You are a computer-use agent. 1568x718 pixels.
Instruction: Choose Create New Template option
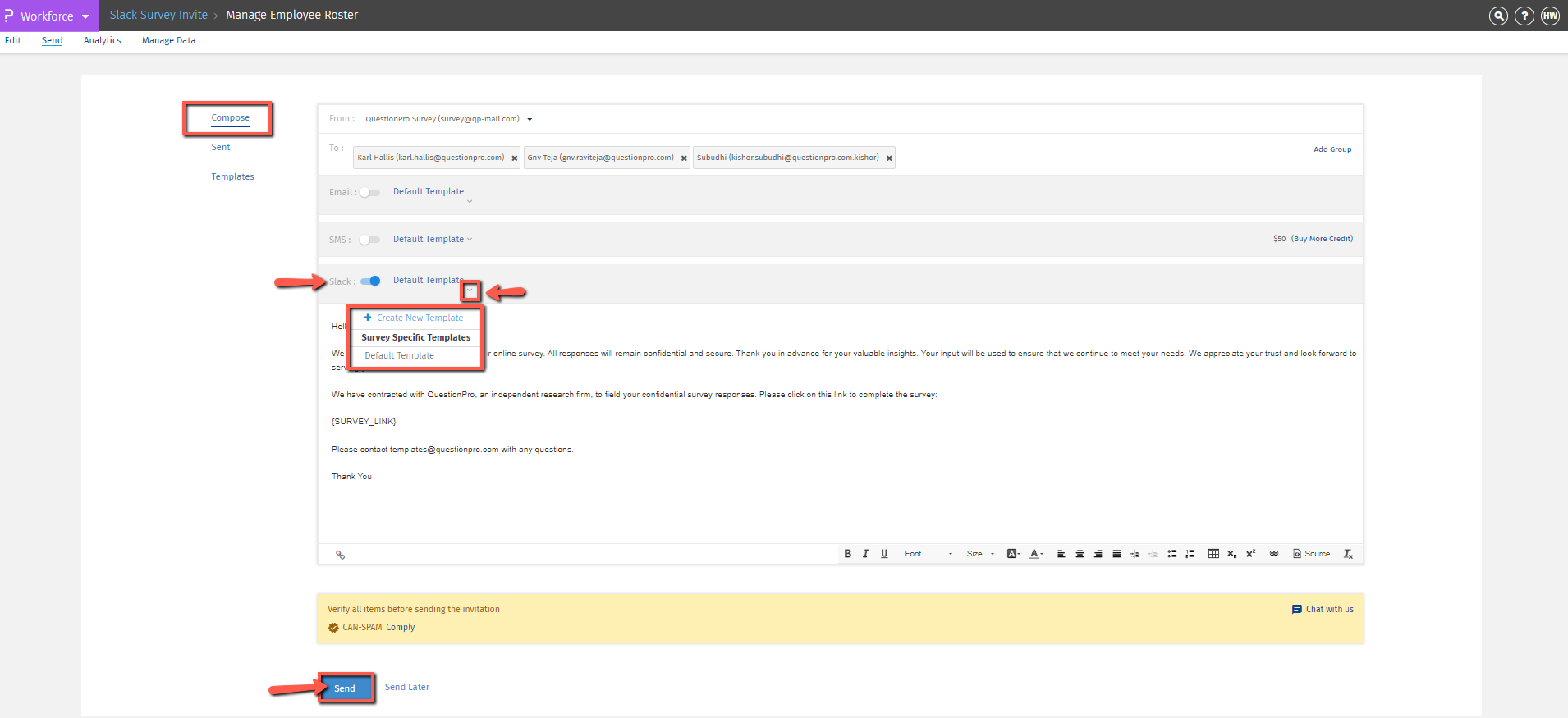[420, 318]
